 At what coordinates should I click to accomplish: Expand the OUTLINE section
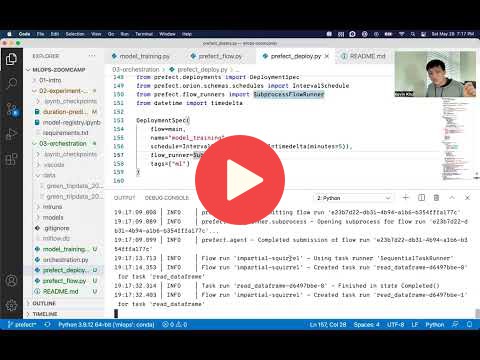tap(44, 303)
